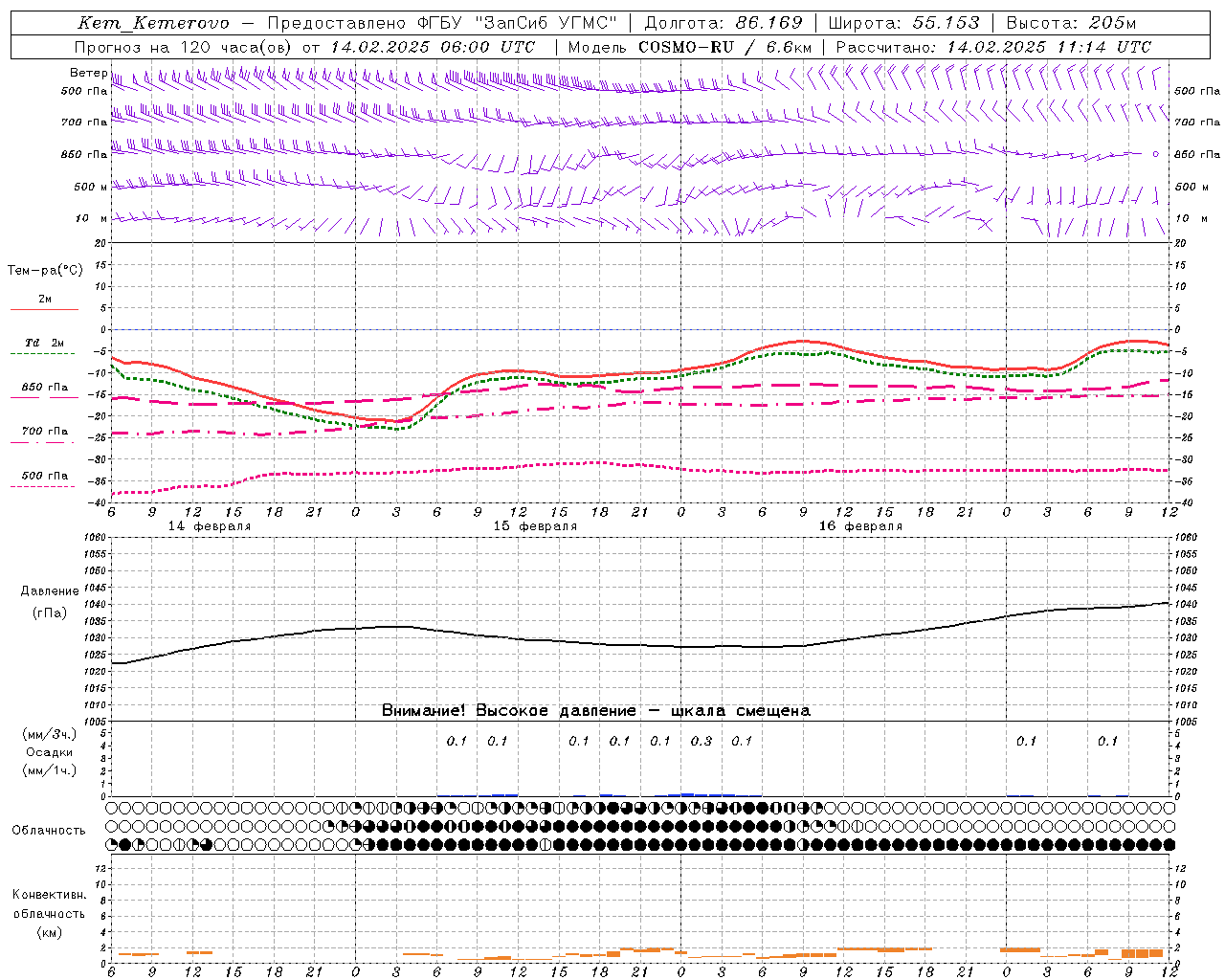
Task: Click the 2м temperature legend entry
Action: 45,300
